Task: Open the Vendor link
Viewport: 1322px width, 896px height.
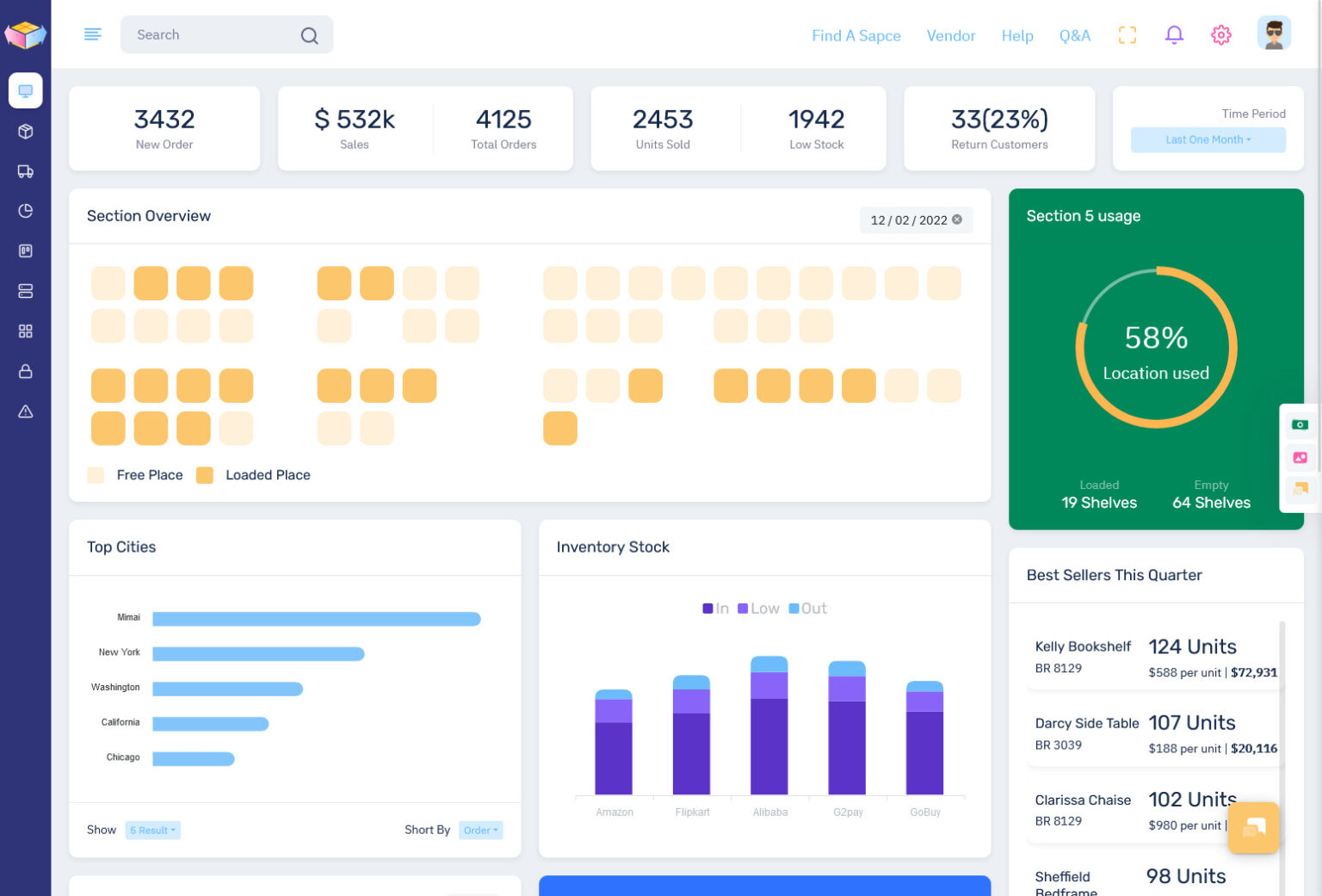Action: pyautogui.click(x=950, y=35)
